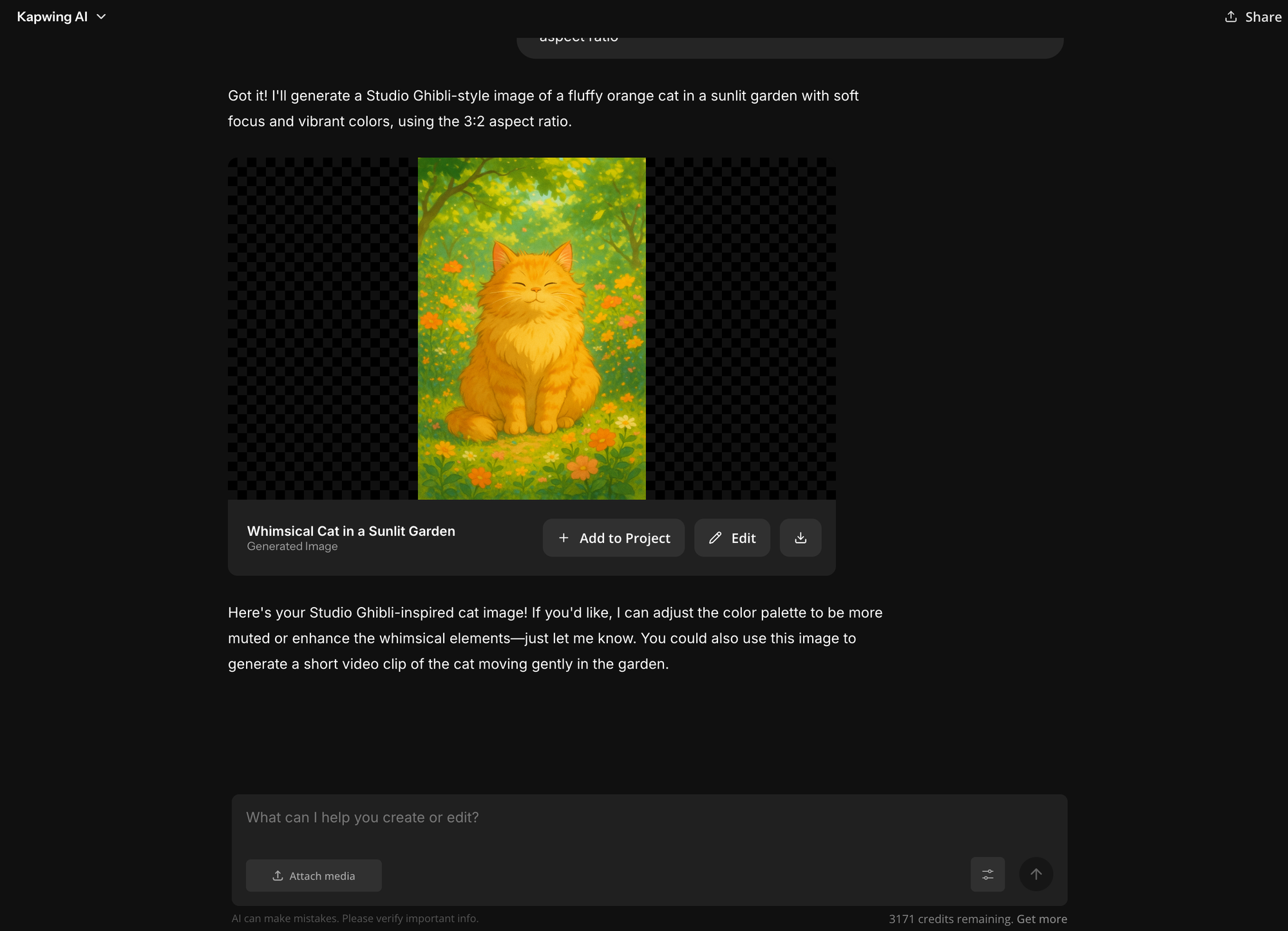Open the orange cat image preview
This screenshot has height=931, width=1288.
pyautogui.click(x=531, y=329)
